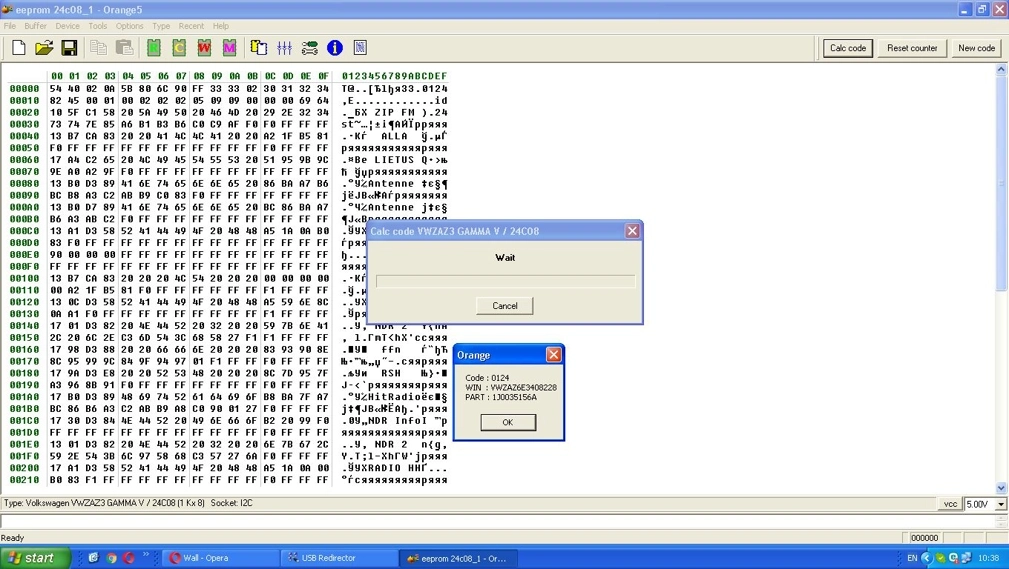Viewport: 1009px width, 569px height.
Task: Click the Wait progress bar
Action: tap(505, 281)
